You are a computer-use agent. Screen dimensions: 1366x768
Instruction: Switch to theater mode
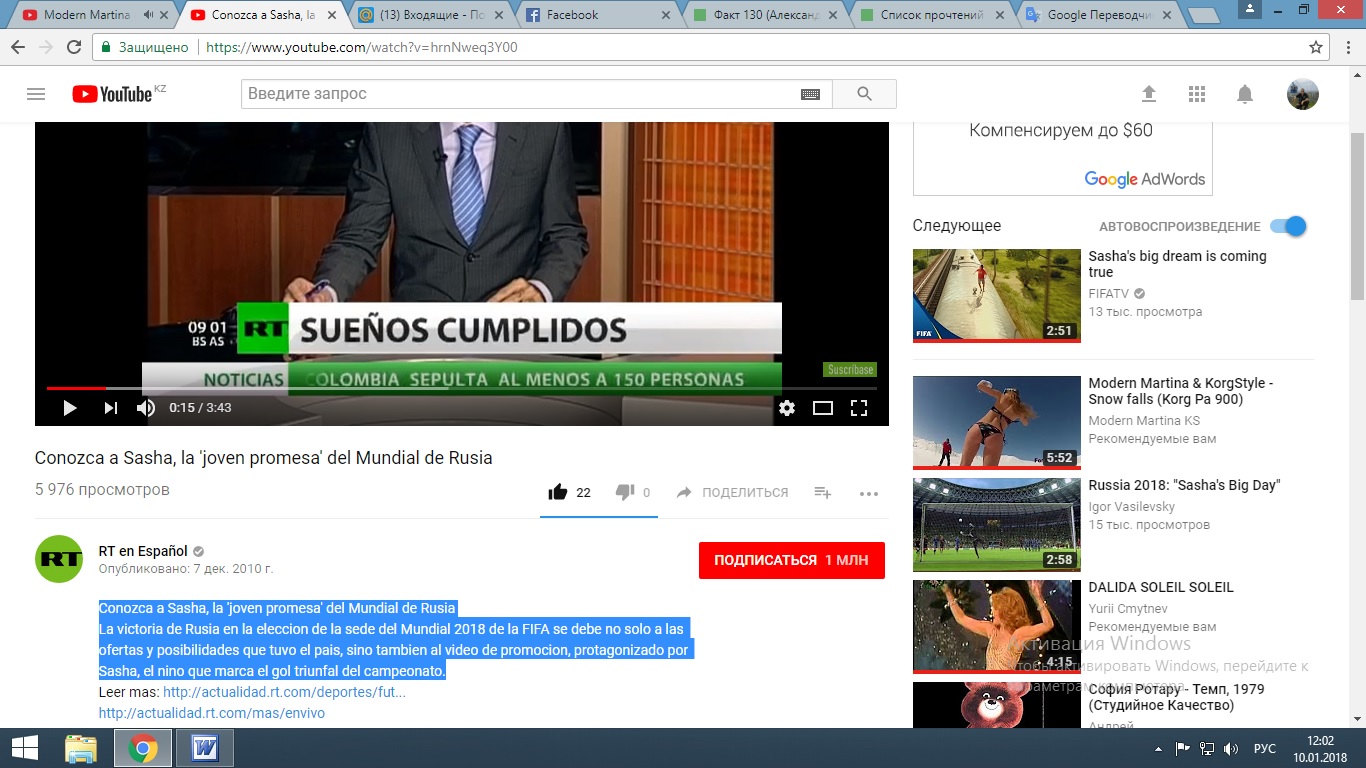(x=823, y=407)
